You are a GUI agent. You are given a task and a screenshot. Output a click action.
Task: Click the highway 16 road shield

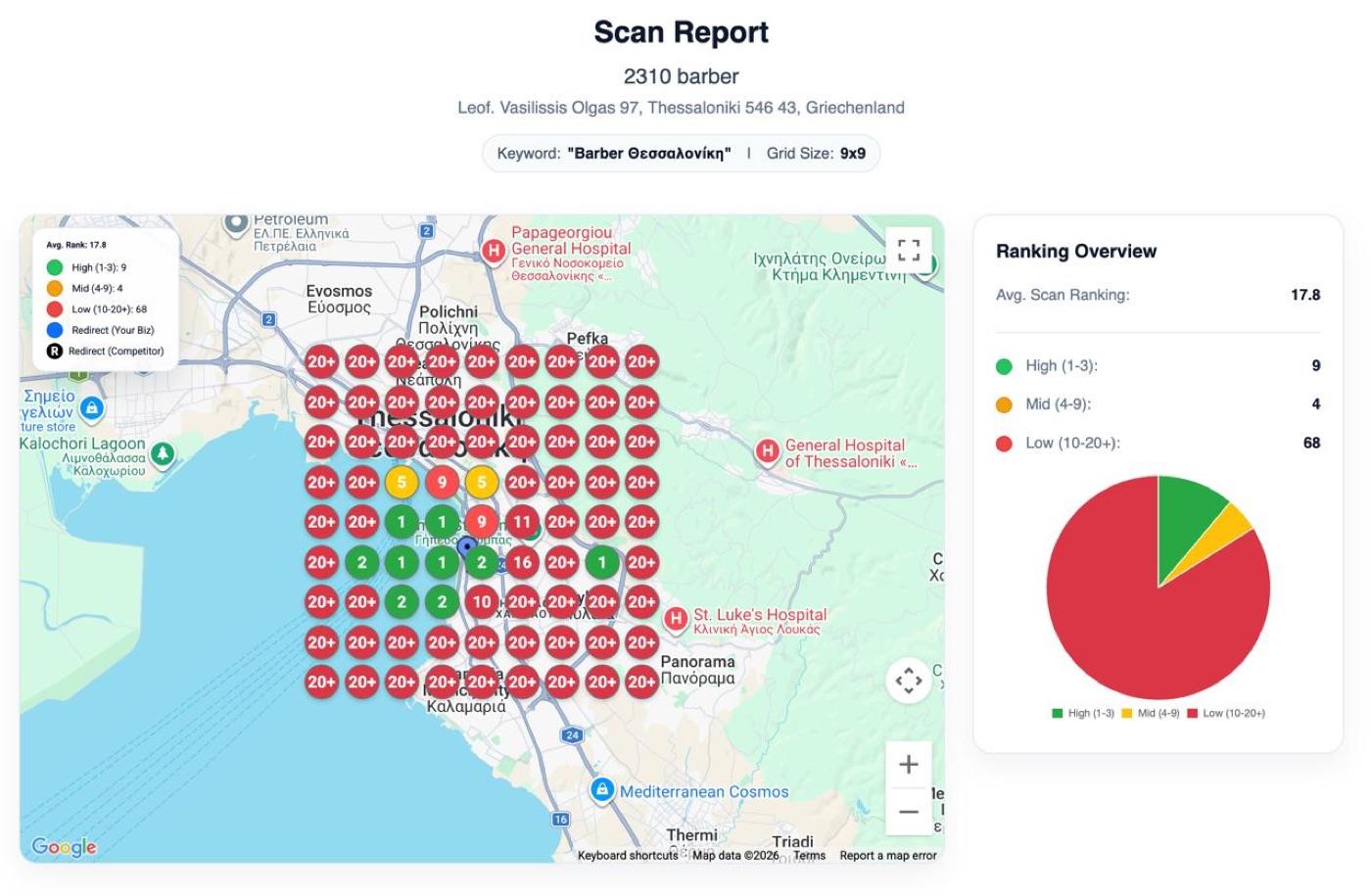click(560, 819)
